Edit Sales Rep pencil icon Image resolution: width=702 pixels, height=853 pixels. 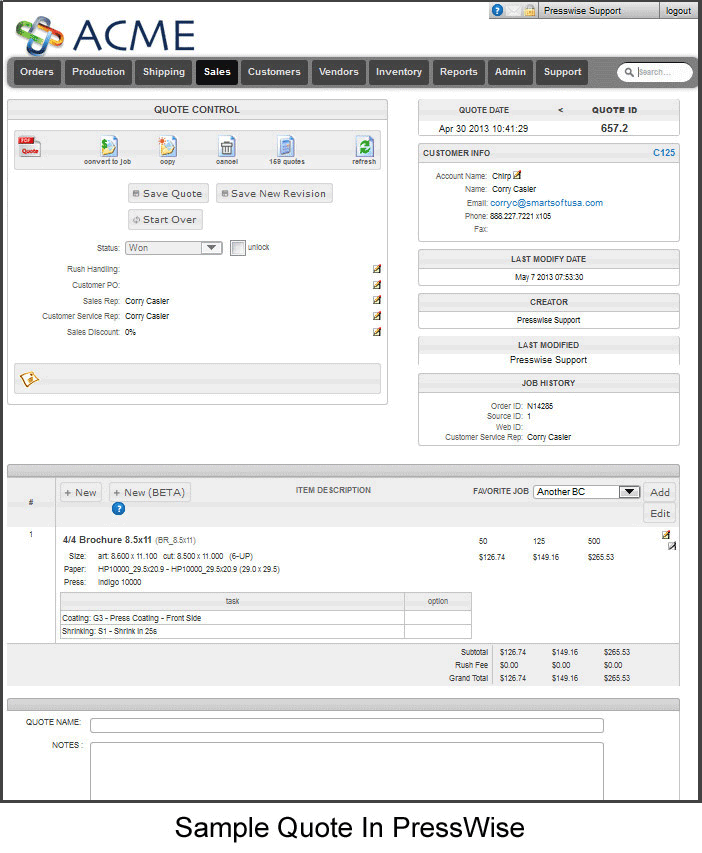377,300
